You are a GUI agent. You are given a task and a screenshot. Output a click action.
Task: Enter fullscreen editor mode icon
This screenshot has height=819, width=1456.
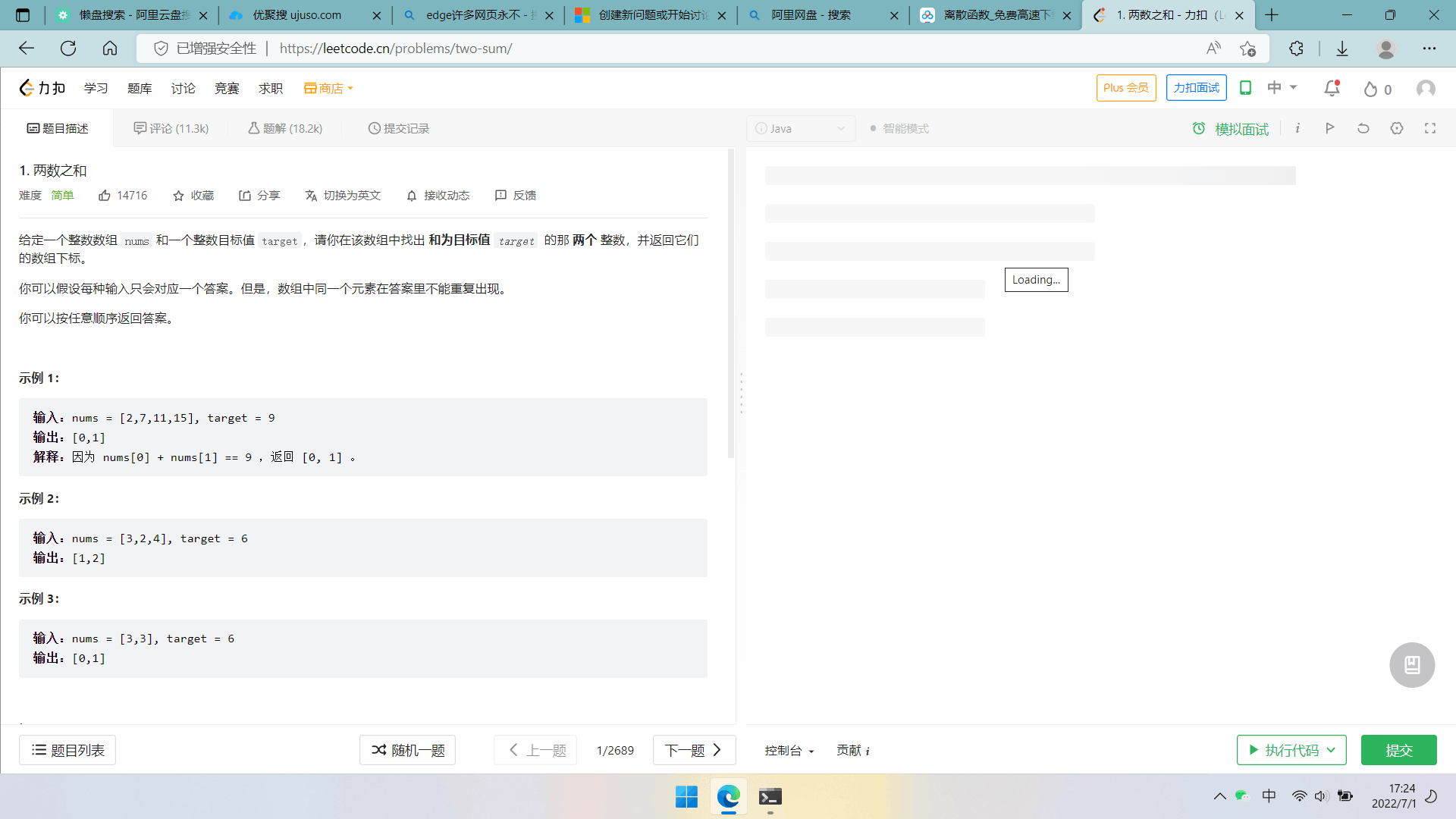[x=1430, y=128]
